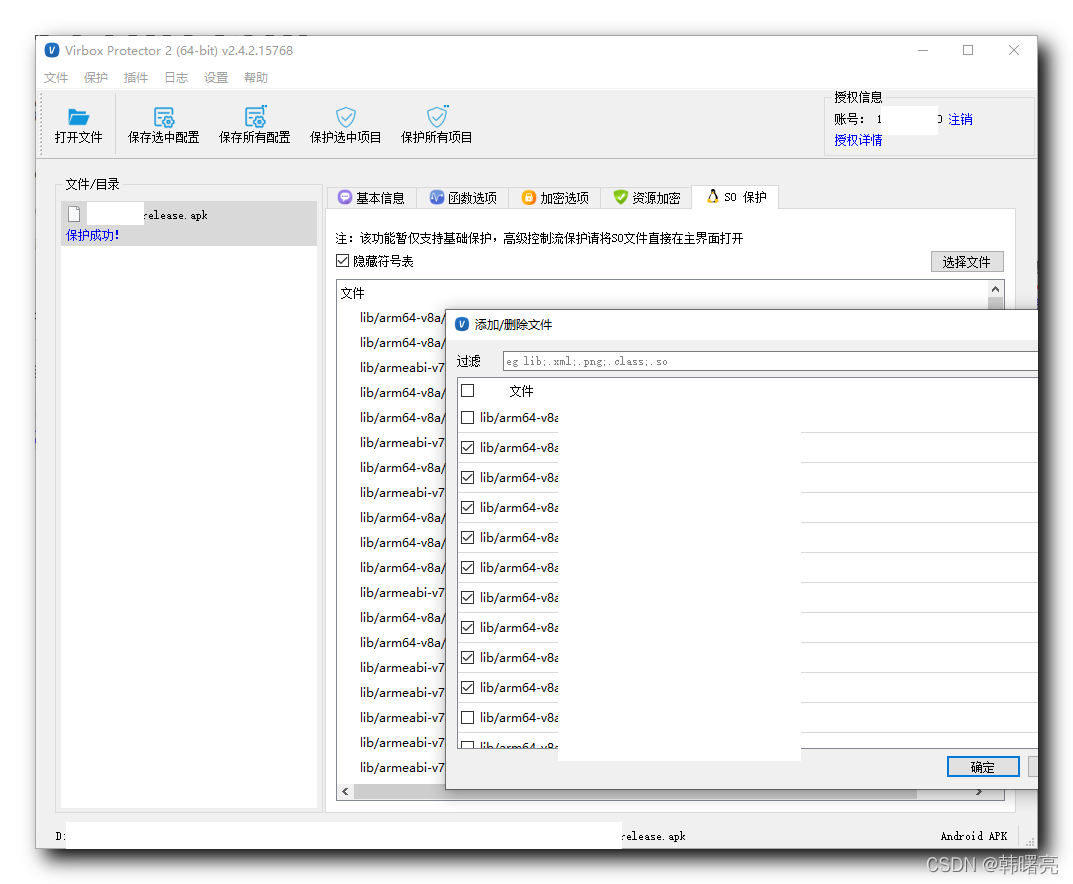The width and height of the screenshot is (1073, 884).
Task: Switch to the SO 保护 tab
Action: (x=736, y=197)
